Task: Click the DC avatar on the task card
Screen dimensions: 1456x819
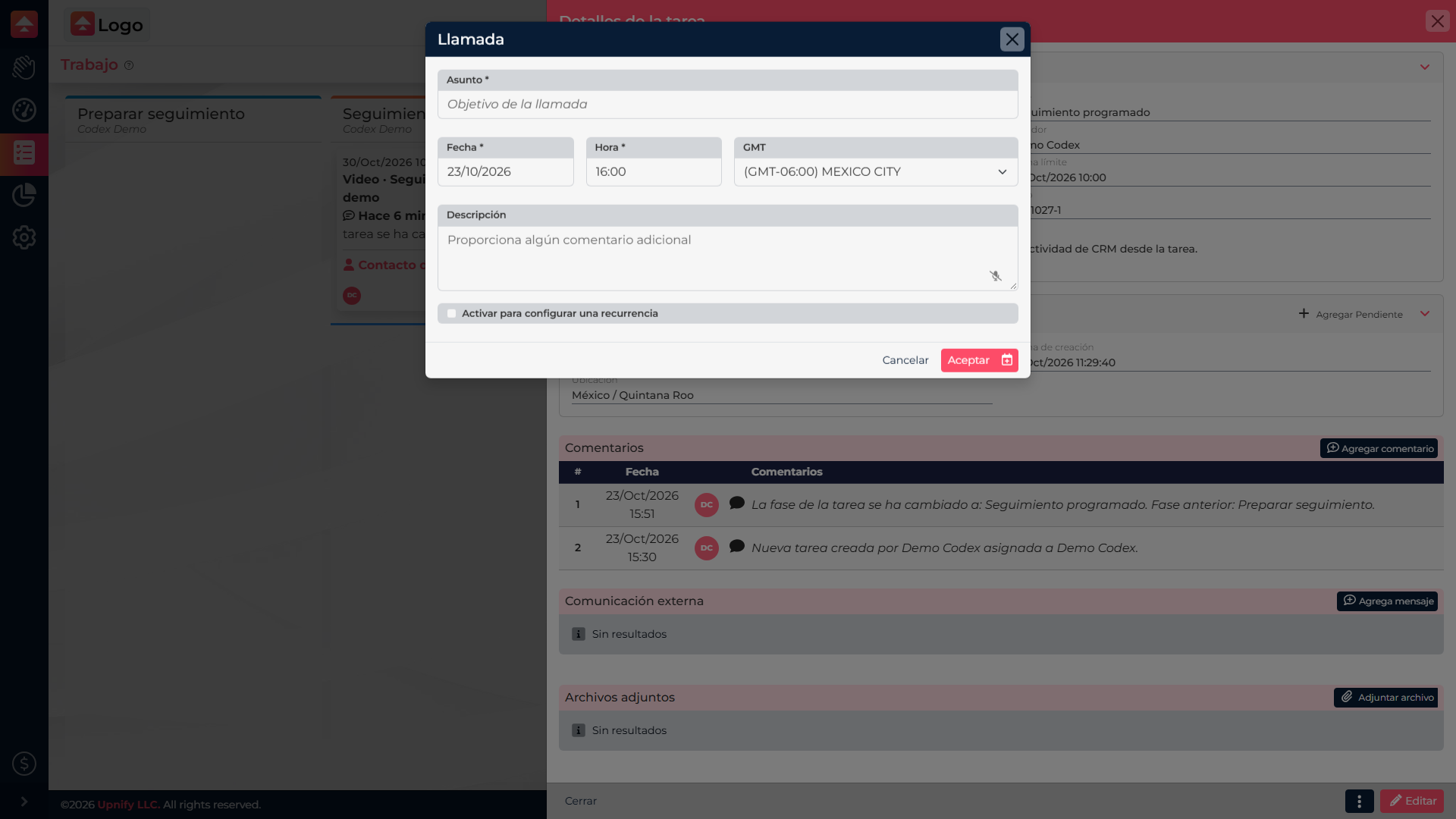Action: point(352,296)
